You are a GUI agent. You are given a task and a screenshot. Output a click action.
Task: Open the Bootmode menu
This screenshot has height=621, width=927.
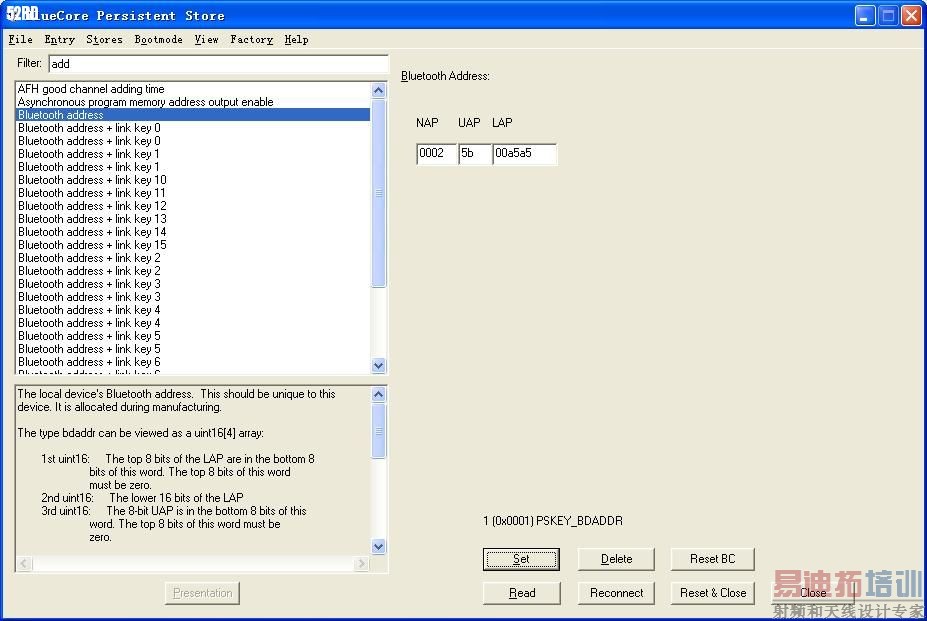click(x=158, y=40)
